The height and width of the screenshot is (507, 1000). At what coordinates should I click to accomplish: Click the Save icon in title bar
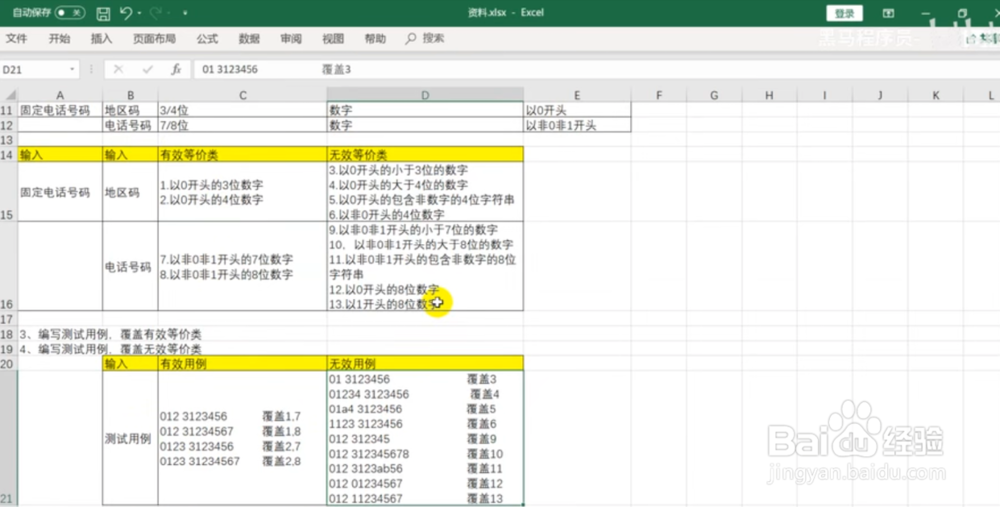103,13
